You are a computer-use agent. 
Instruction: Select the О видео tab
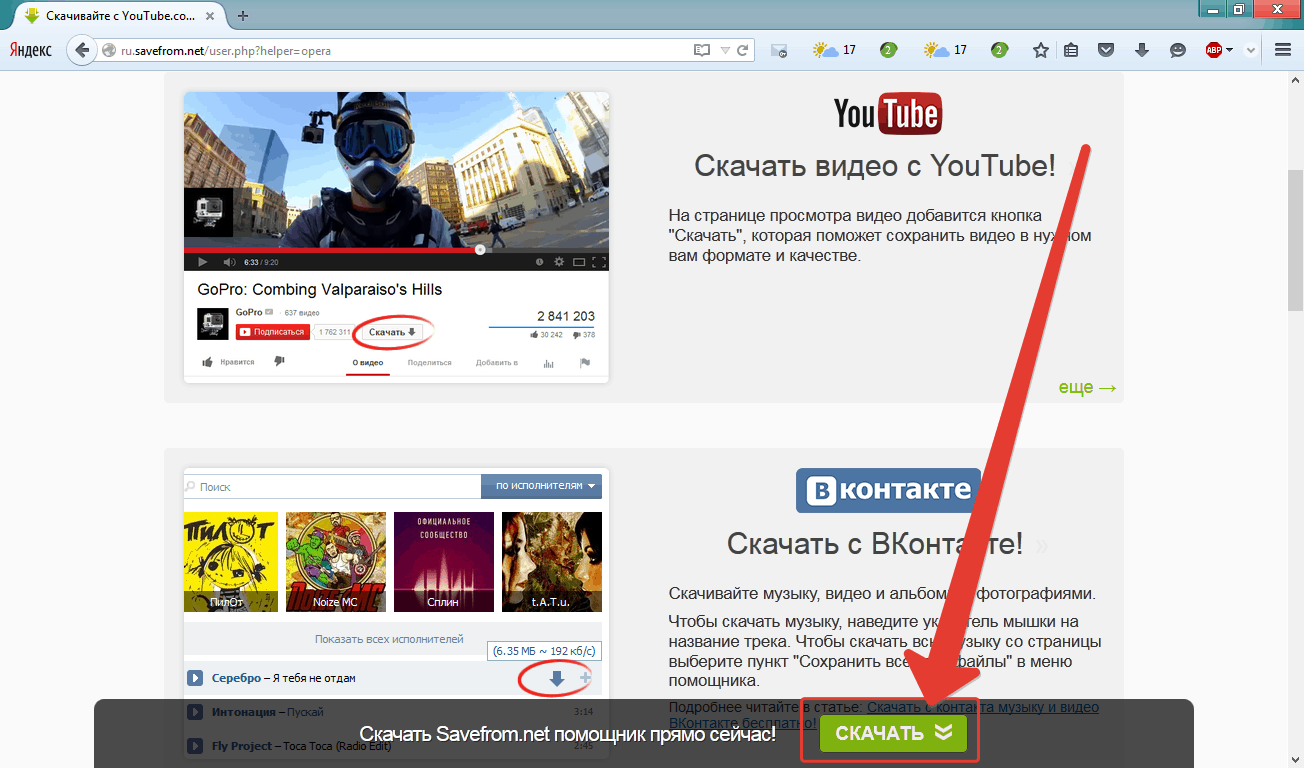(368, 363)
